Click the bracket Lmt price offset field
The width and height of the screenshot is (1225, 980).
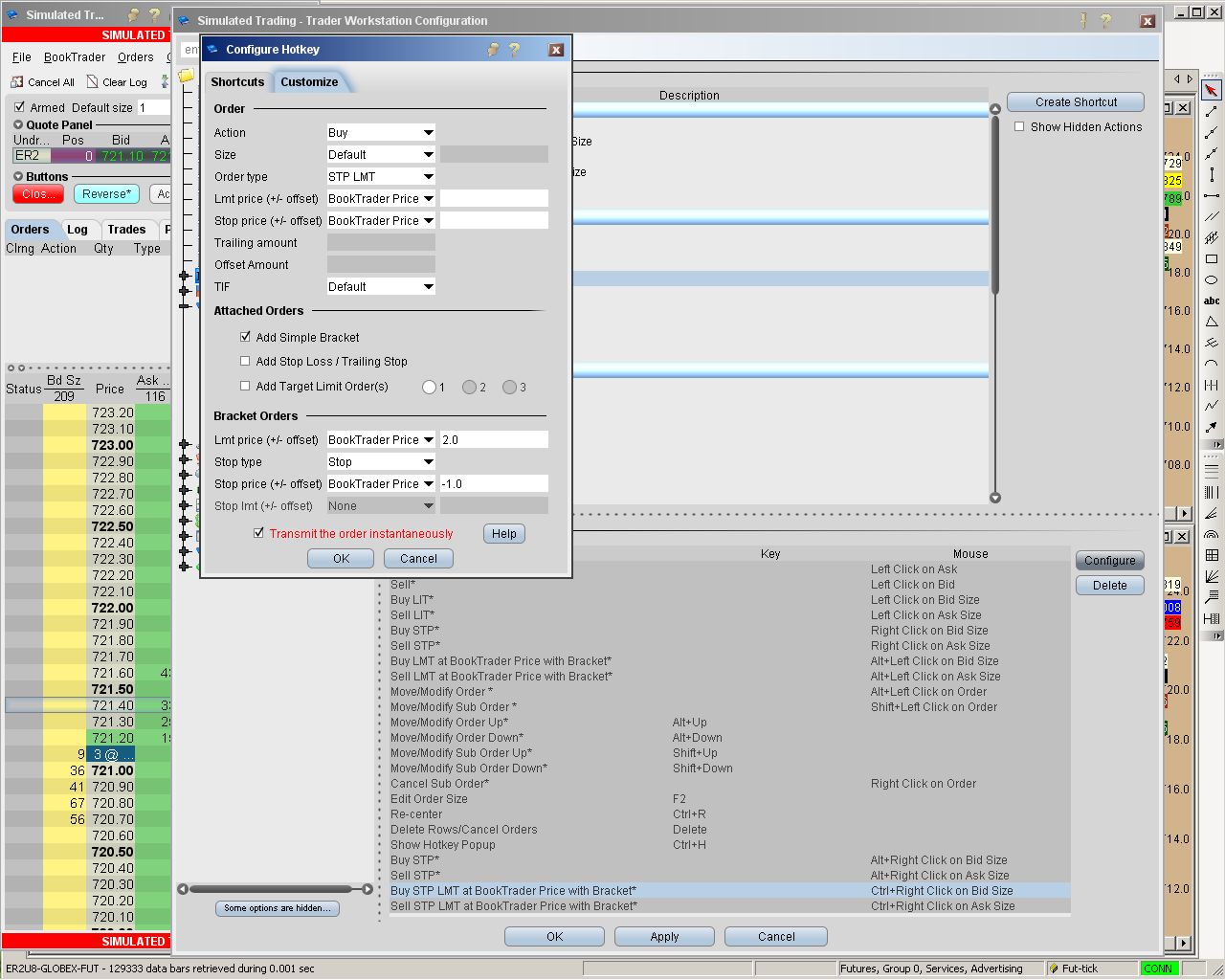tap(494, 440)
